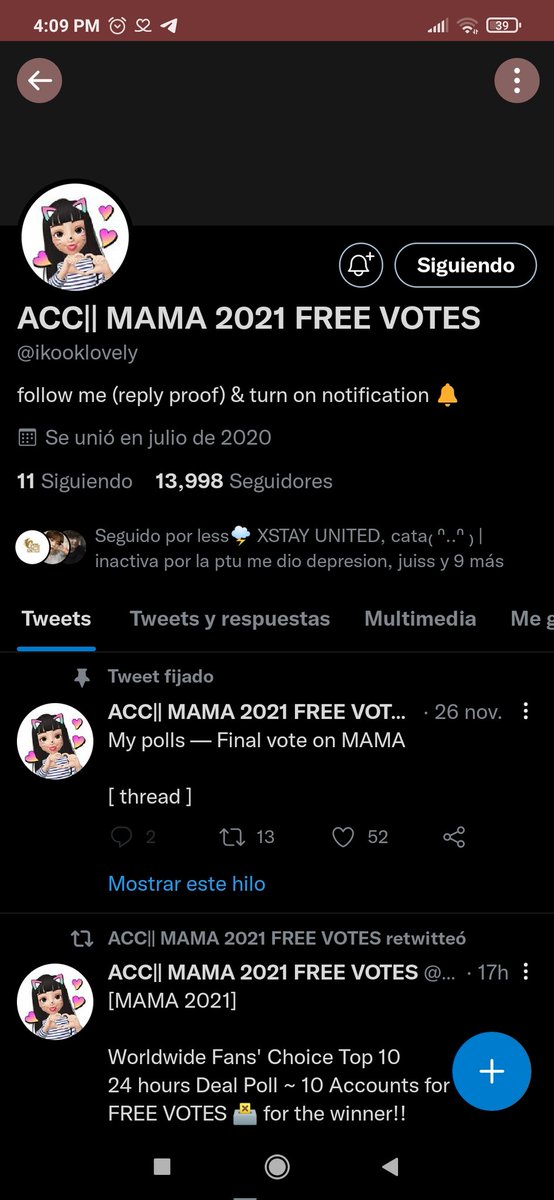Open Mostrar este hilo link
The height and width of the screenshot is (1200, 554).
coord(187,884)
